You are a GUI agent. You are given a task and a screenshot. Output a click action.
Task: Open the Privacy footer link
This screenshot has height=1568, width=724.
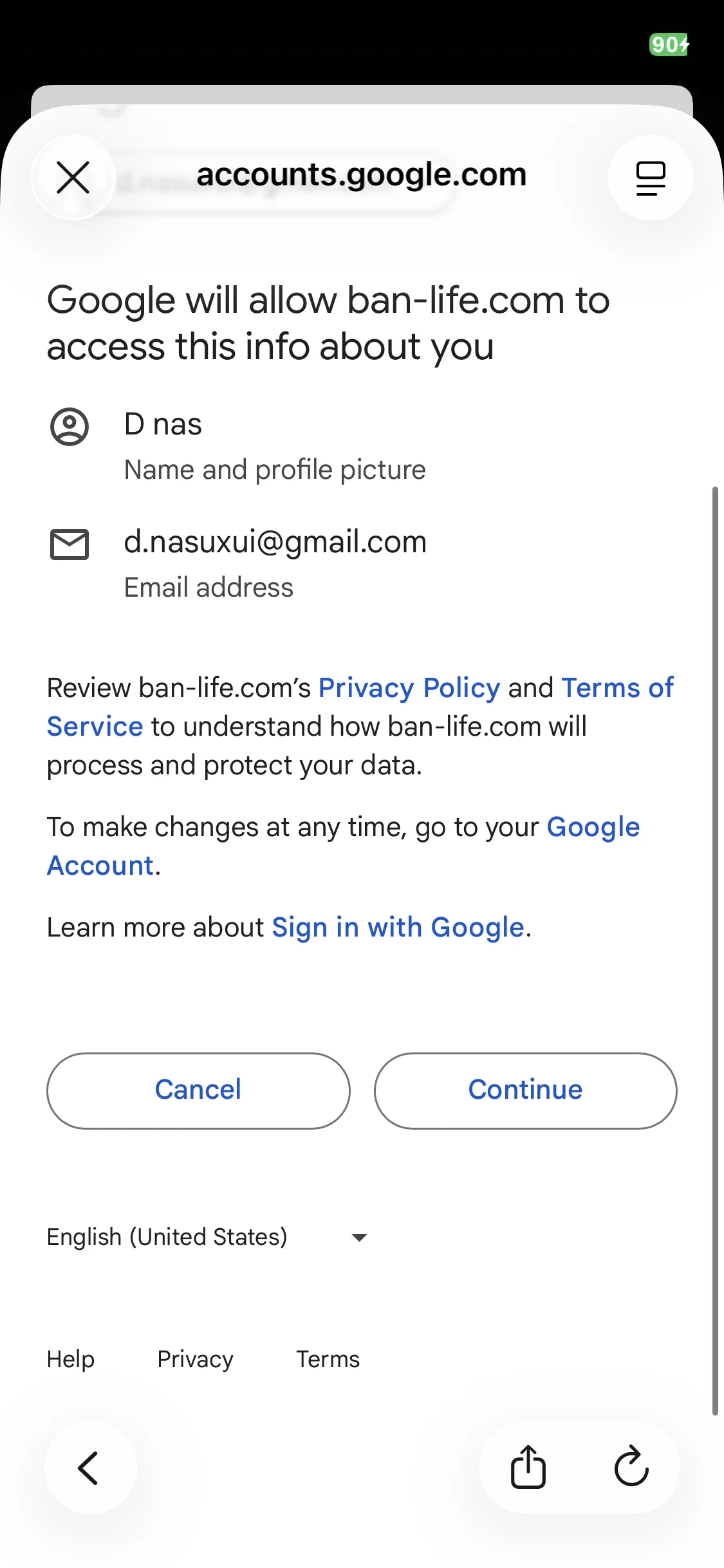point(195,1359)
